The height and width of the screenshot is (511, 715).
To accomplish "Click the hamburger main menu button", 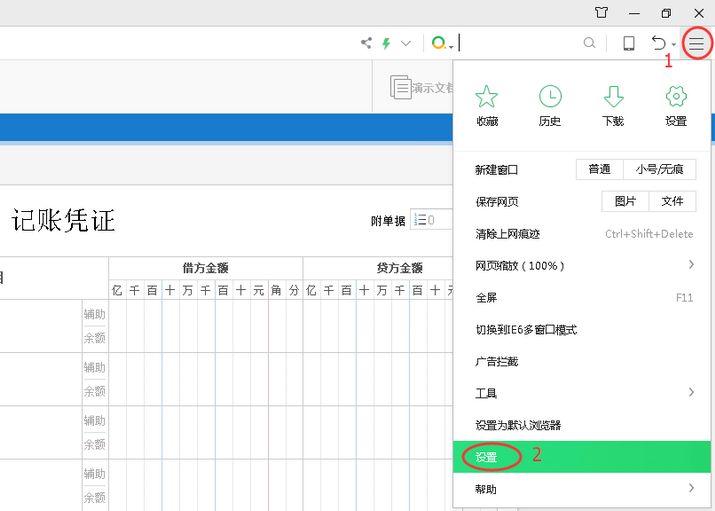I will click(x=696, y=43).
